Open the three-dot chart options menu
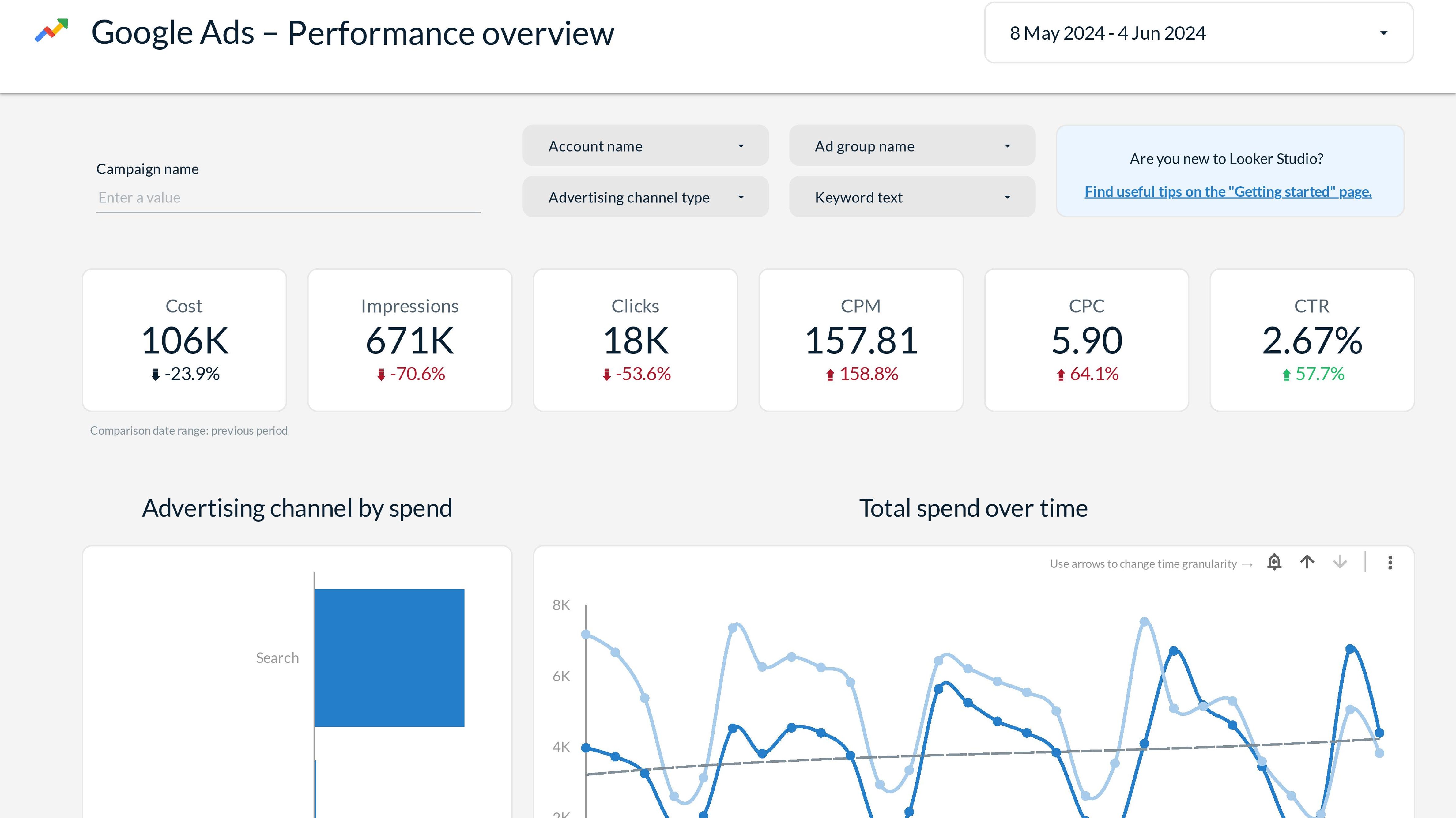This screenshot has width=1456, height=818. tap(1390, 563)
